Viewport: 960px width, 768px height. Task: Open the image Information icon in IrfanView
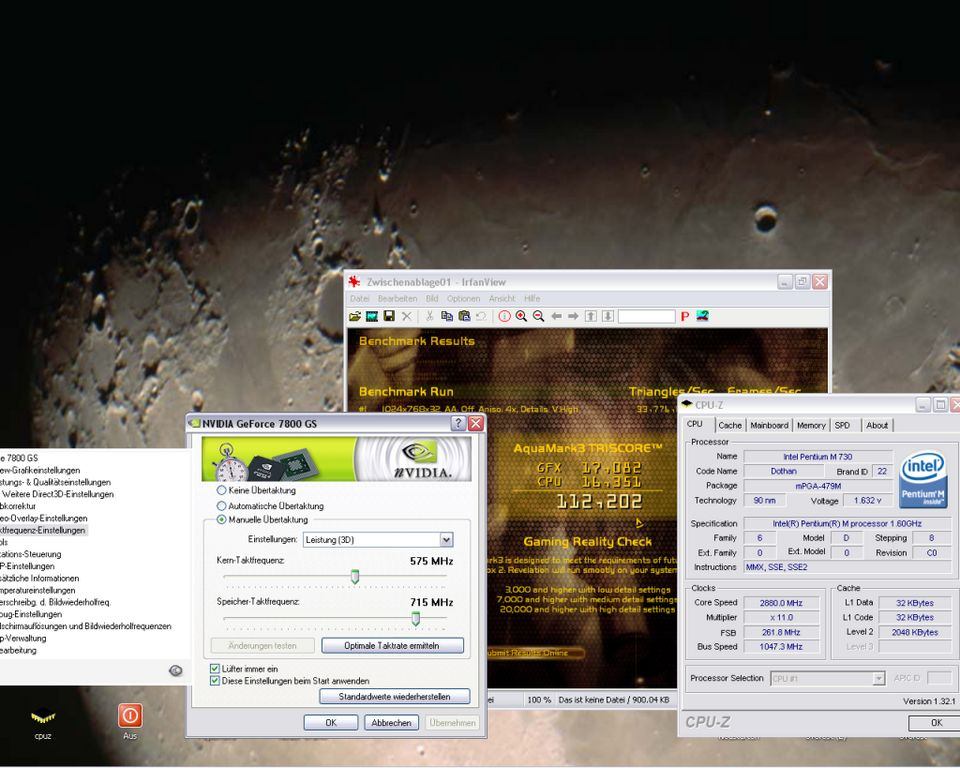(x=504, y=317)
